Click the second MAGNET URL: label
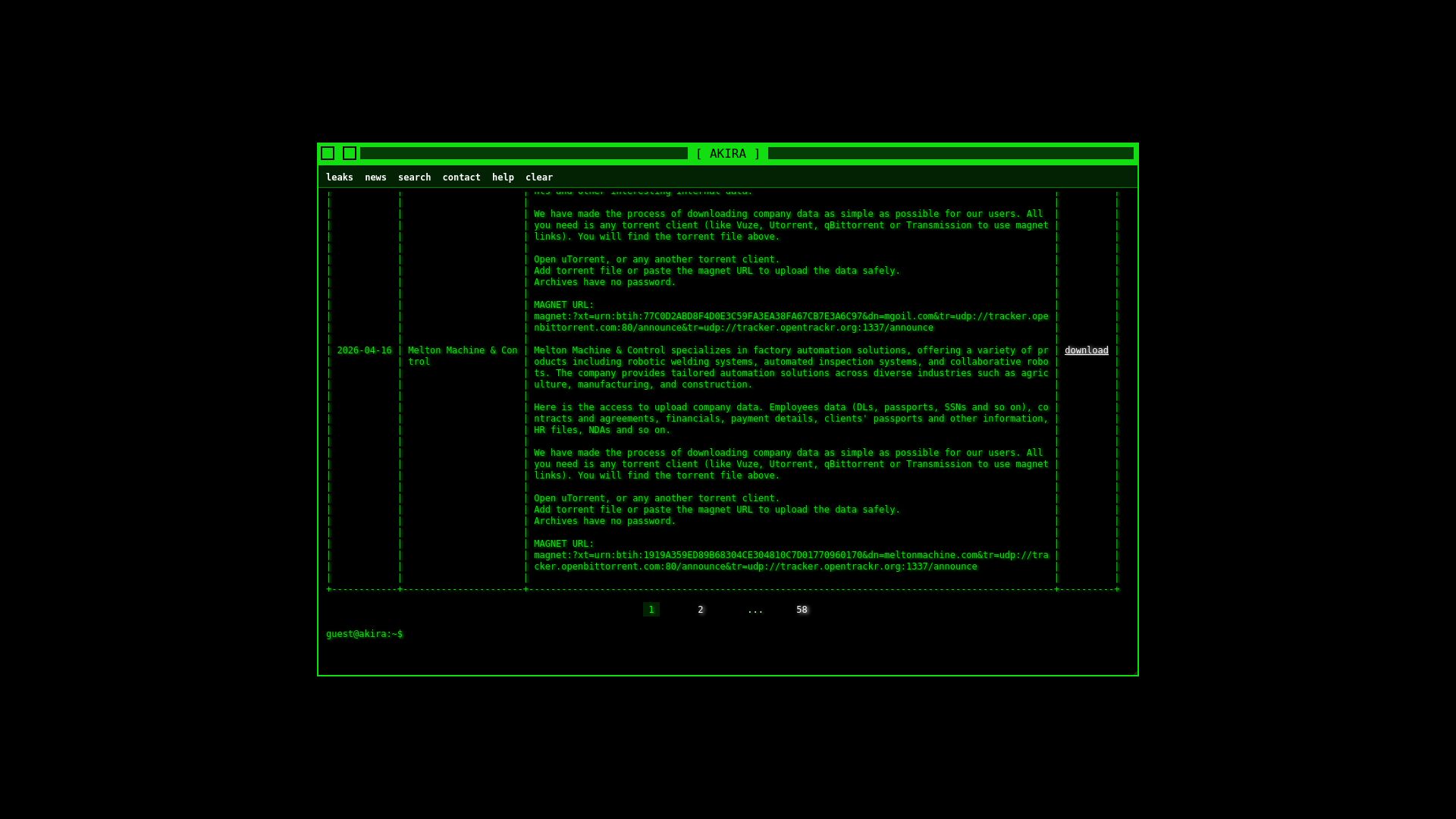Image resolution: width=1456 pixels, height=819 pixels. (x=563, y=544)
